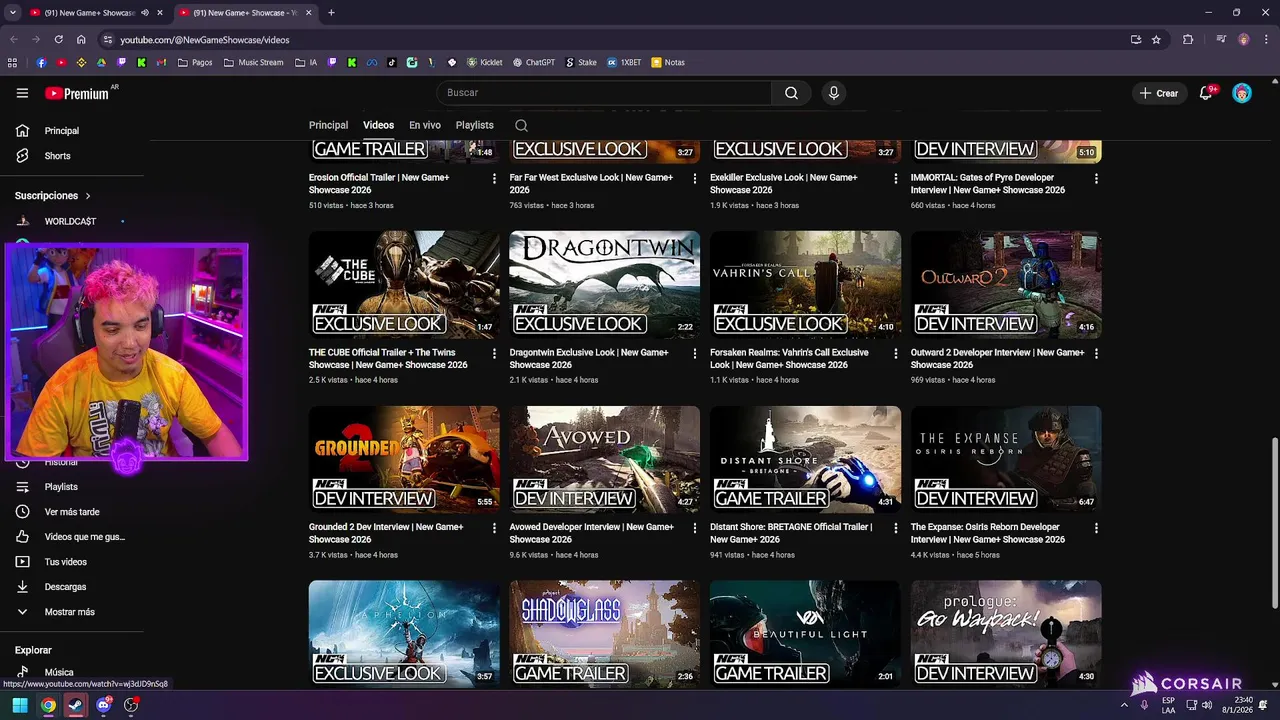Screen dimensions: 1280x720
Task: Open options for Far Far West Exclusive Look
Action: pos(695,179)
